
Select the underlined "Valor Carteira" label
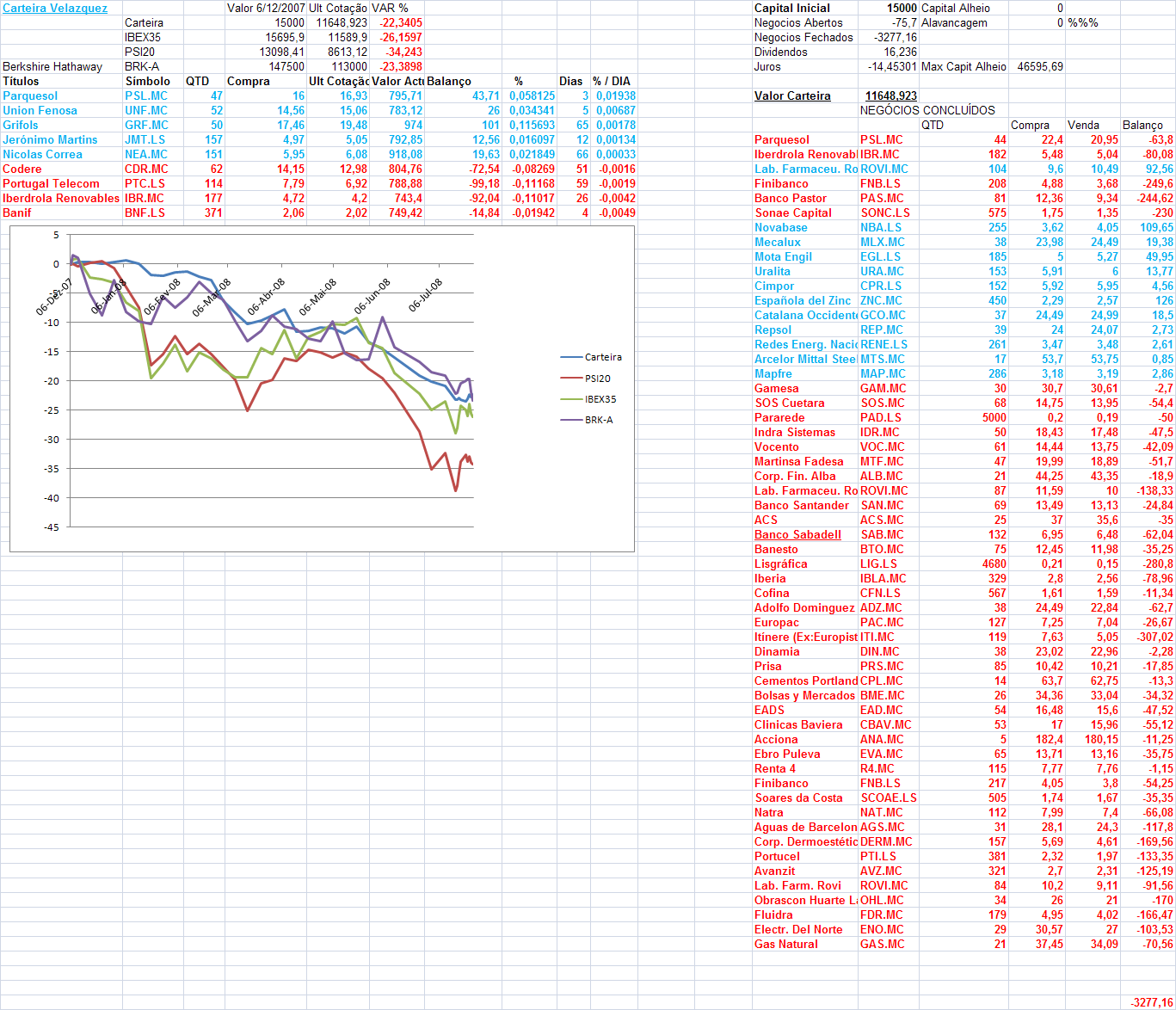click(792, 96)
